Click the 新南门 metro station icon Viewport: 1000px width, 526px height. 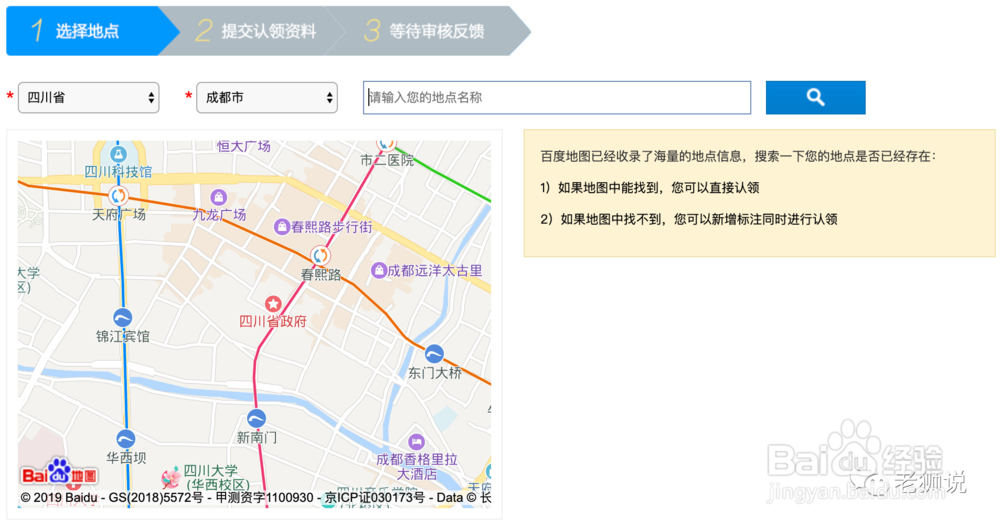257,419
